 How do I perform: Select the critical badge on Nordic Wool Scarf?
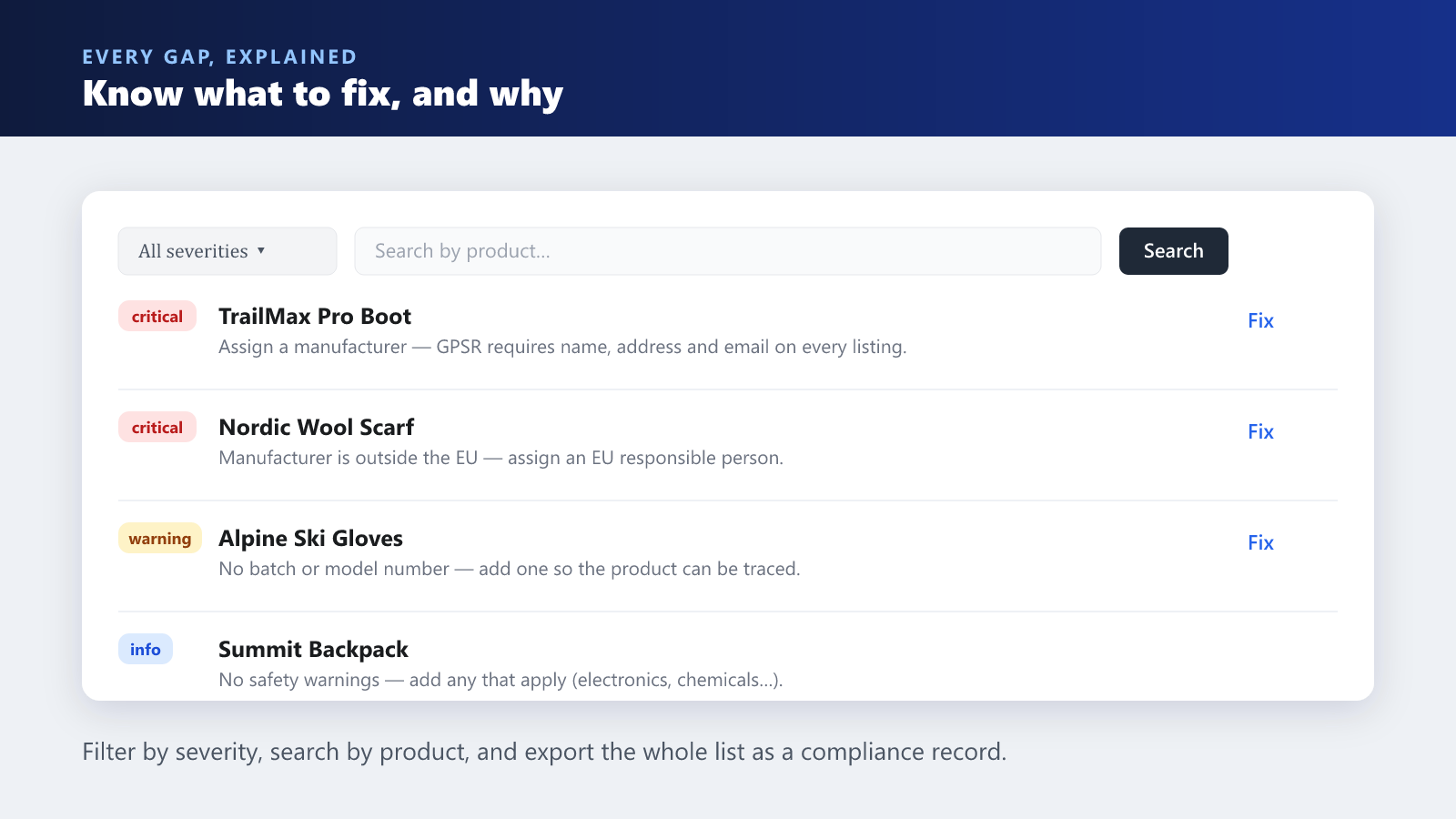click(x=157, y=427)
